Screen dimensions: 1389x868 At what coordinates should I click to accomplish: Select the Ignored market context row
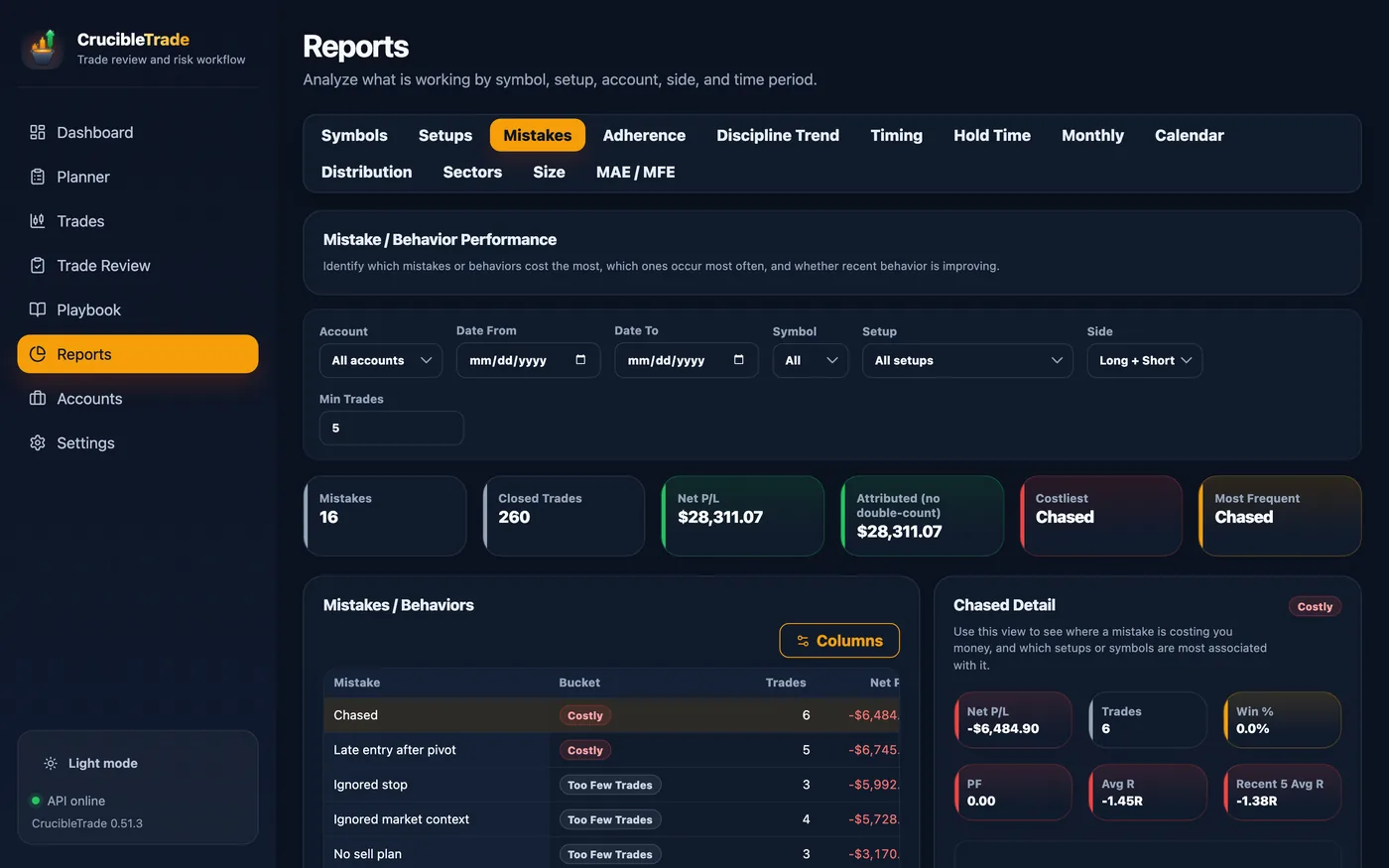tap(611, 819)
